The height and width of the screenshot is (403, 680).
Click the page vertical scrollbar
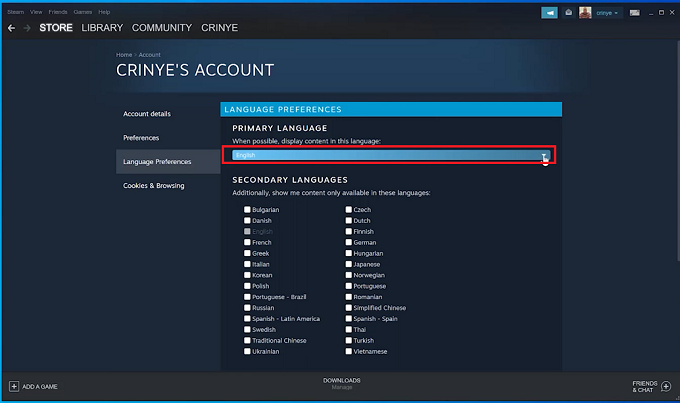point(678,151)
